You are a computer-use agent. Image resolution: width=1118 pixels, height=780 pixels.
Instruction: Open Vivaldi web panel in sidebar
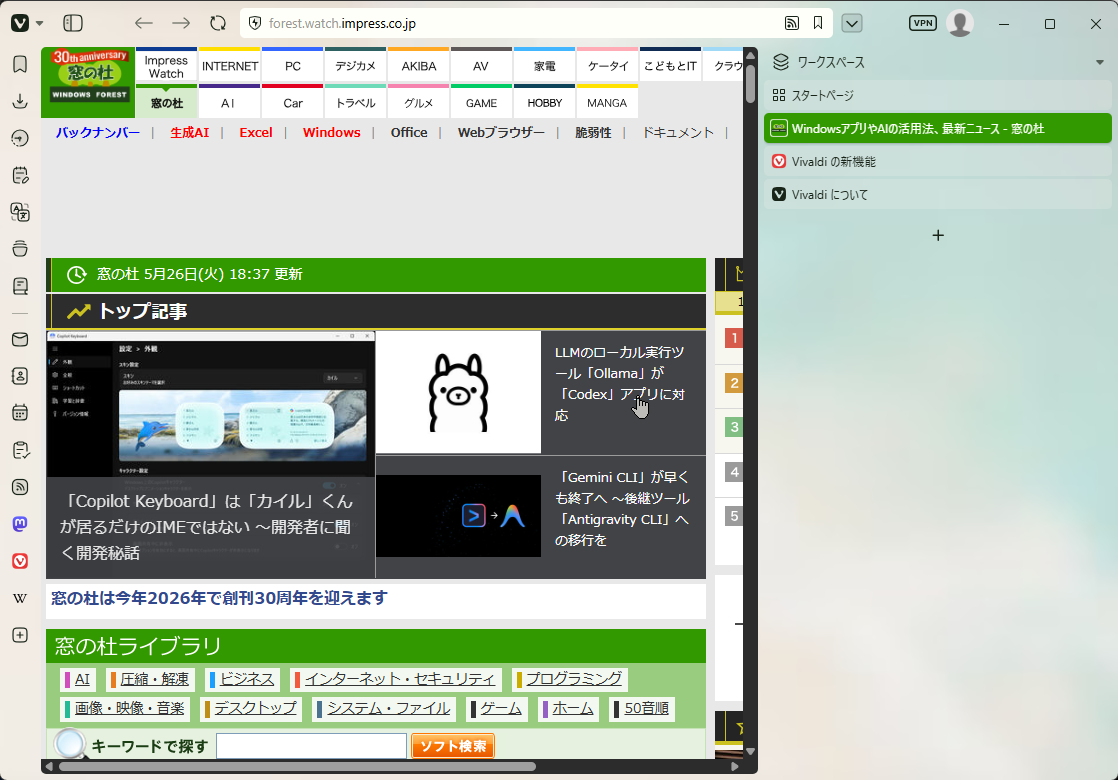click(20, 561)
